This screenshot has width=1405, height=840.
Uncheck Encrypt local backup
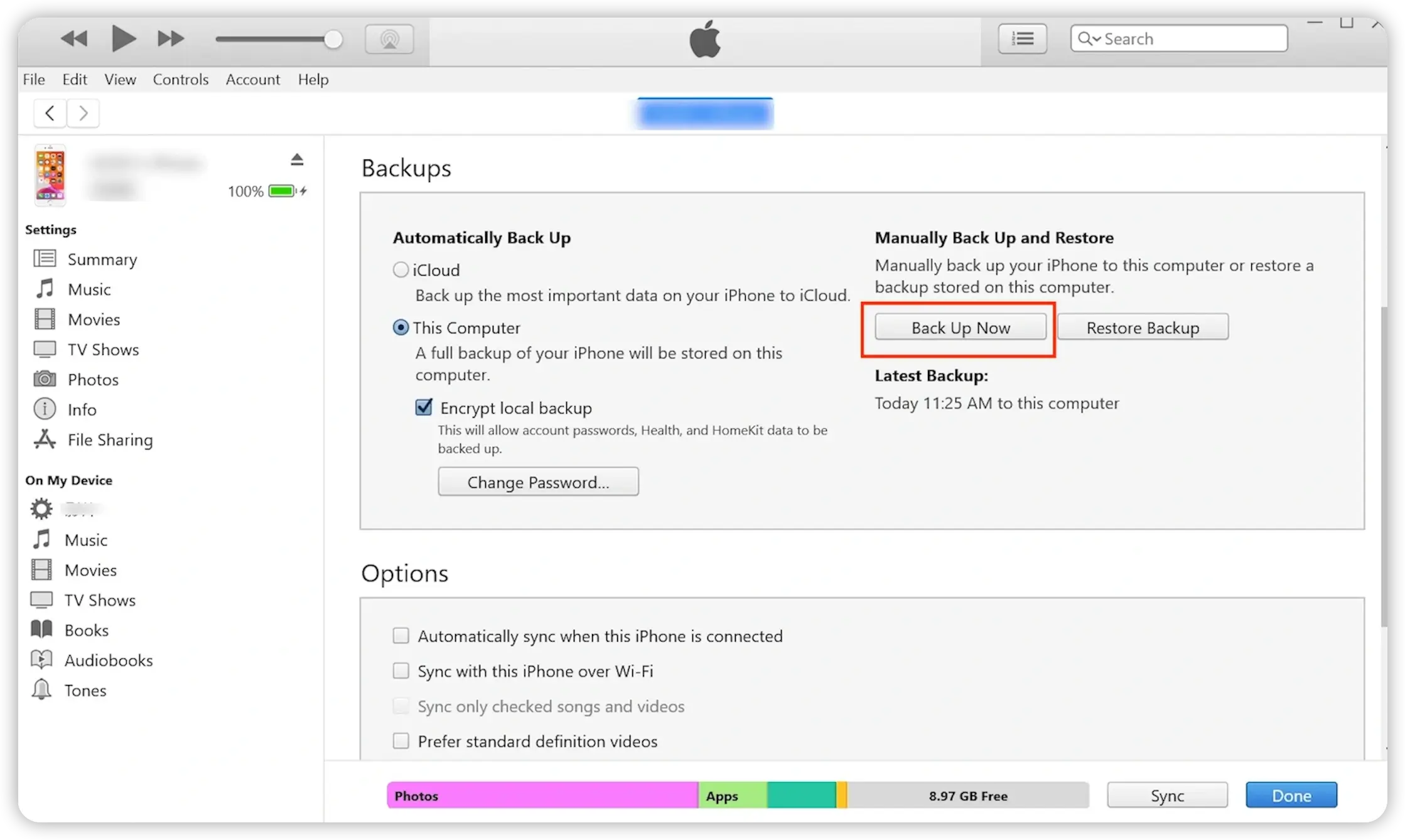(x=424, y=407)
